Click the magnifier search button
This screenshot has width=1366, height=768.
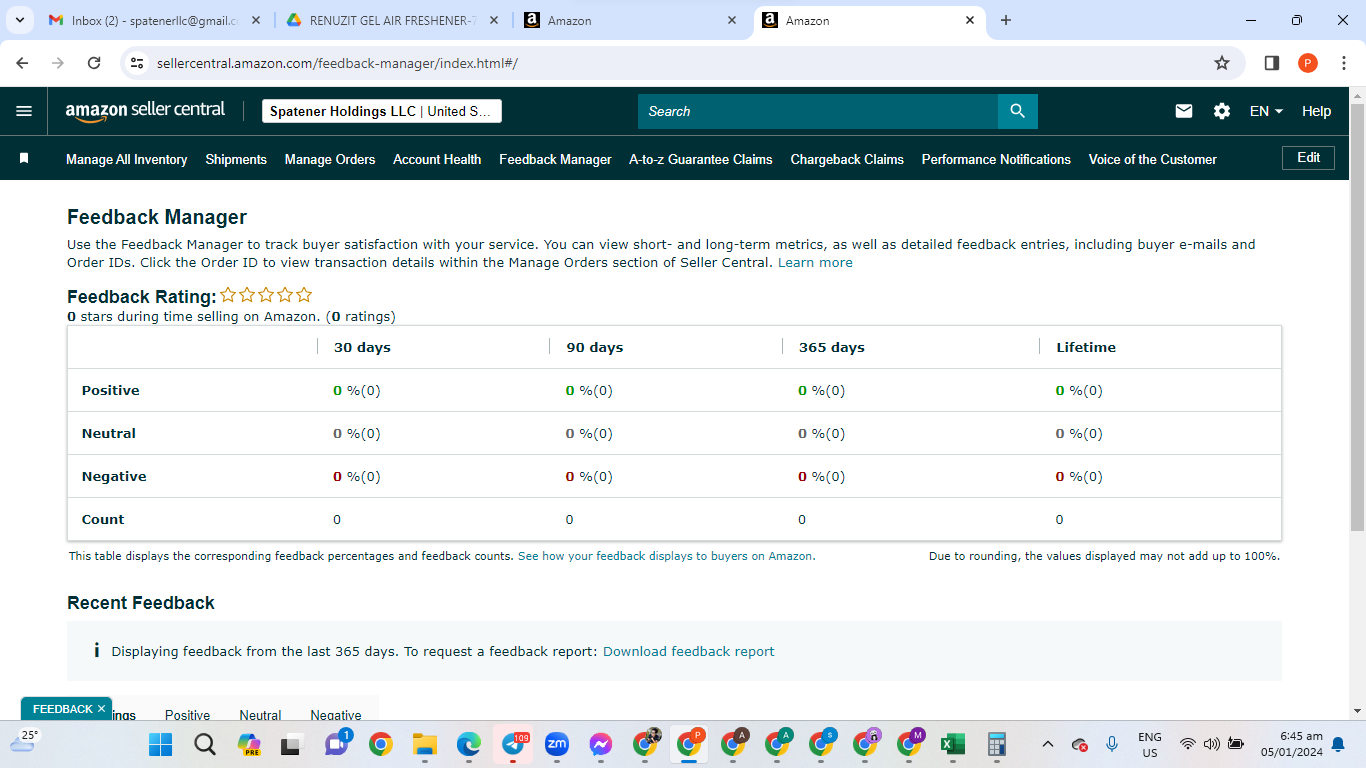[1018, 111]
